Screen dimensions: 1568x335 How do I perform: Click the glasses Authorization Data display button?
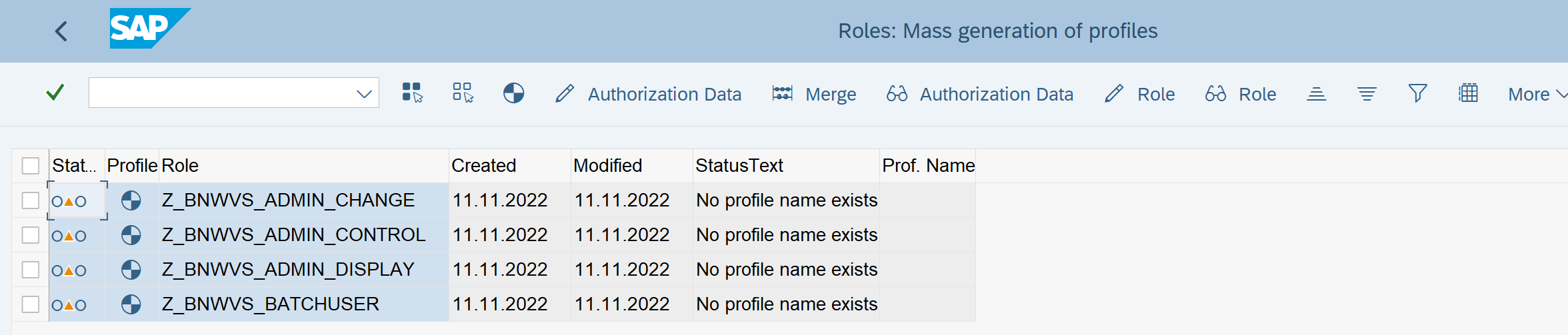point(980,95)
